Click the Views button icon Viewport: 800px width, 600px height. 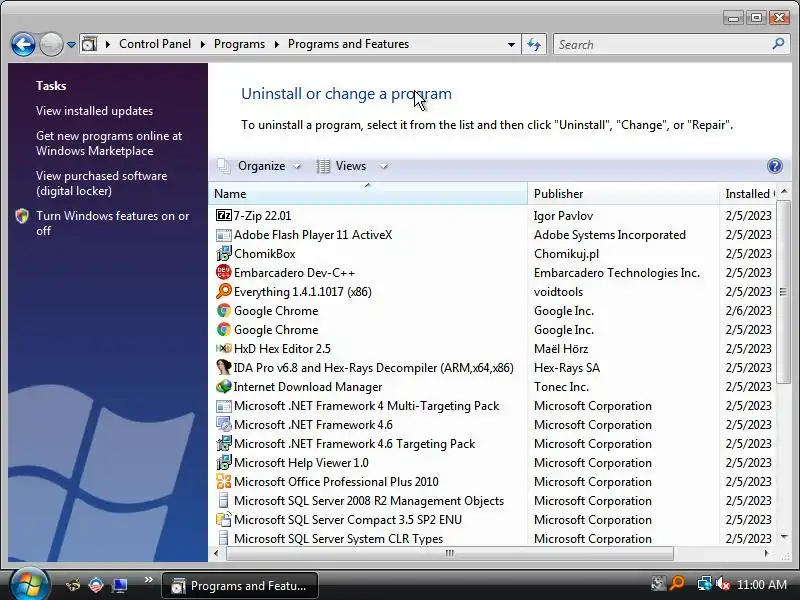323,166
